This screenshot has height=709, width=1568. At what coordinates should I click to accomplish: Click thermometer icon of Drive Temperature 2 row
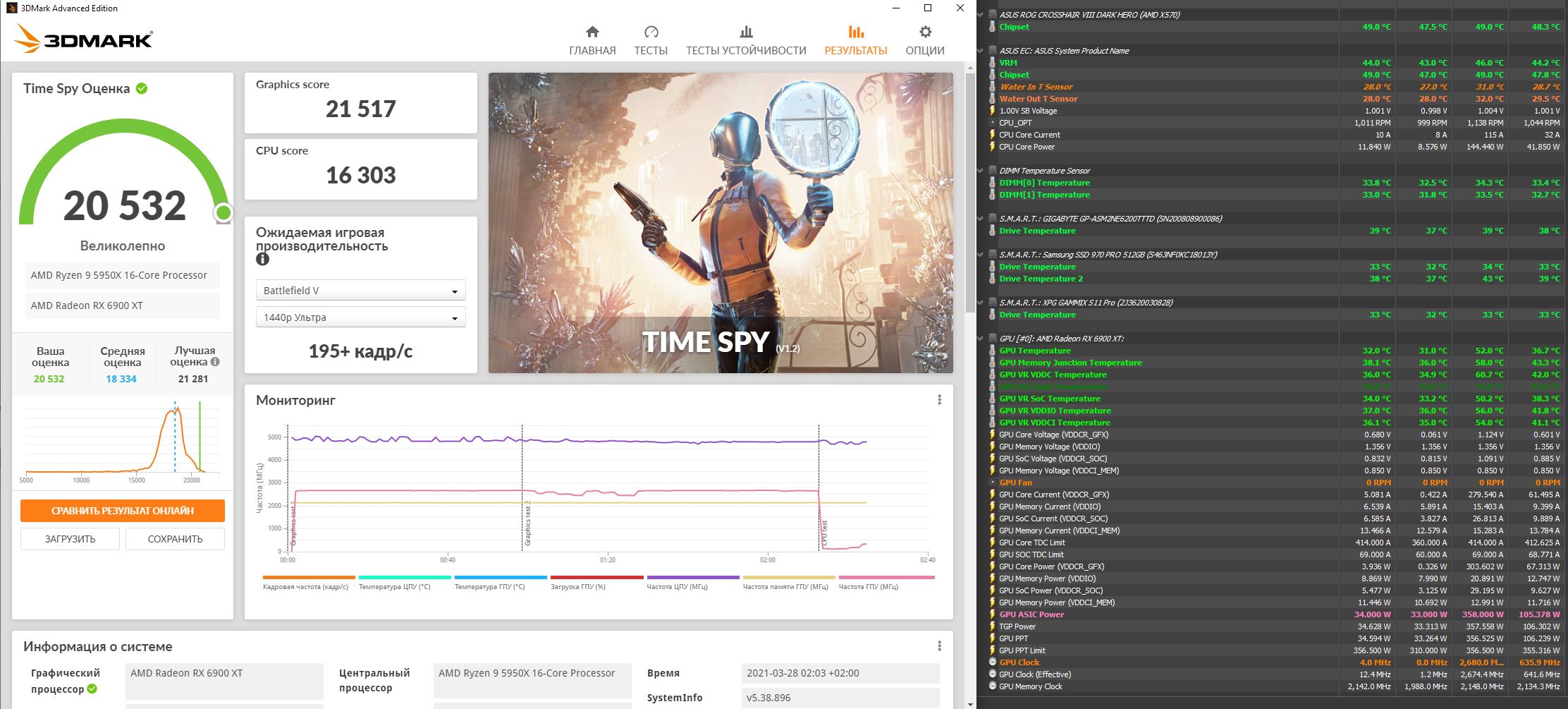point(992,279)
